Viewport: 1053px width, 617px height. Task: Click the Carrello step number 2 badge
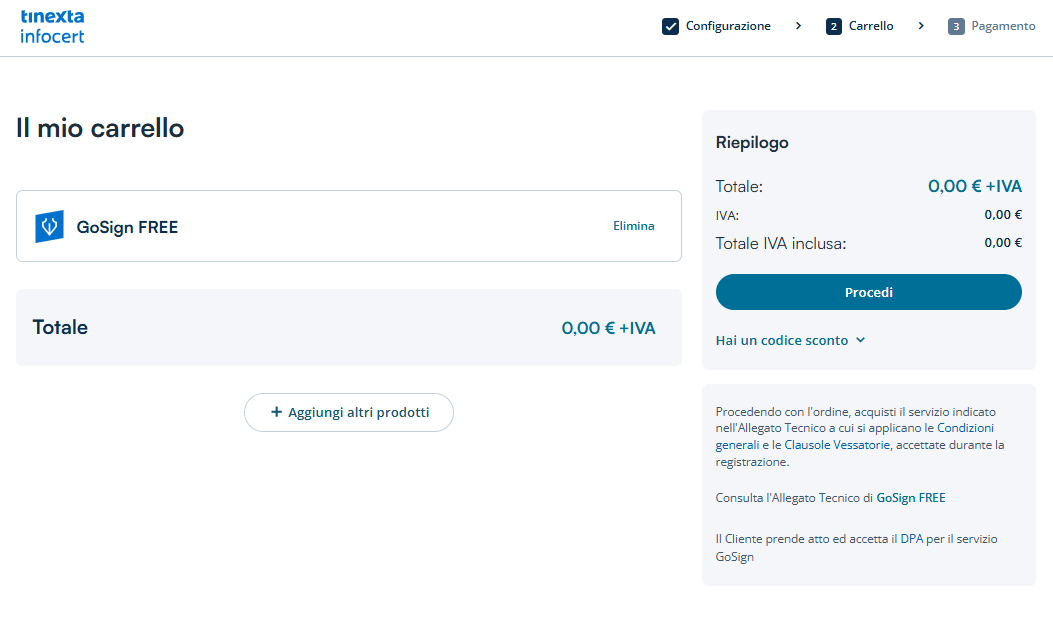(x=834, y=27)
